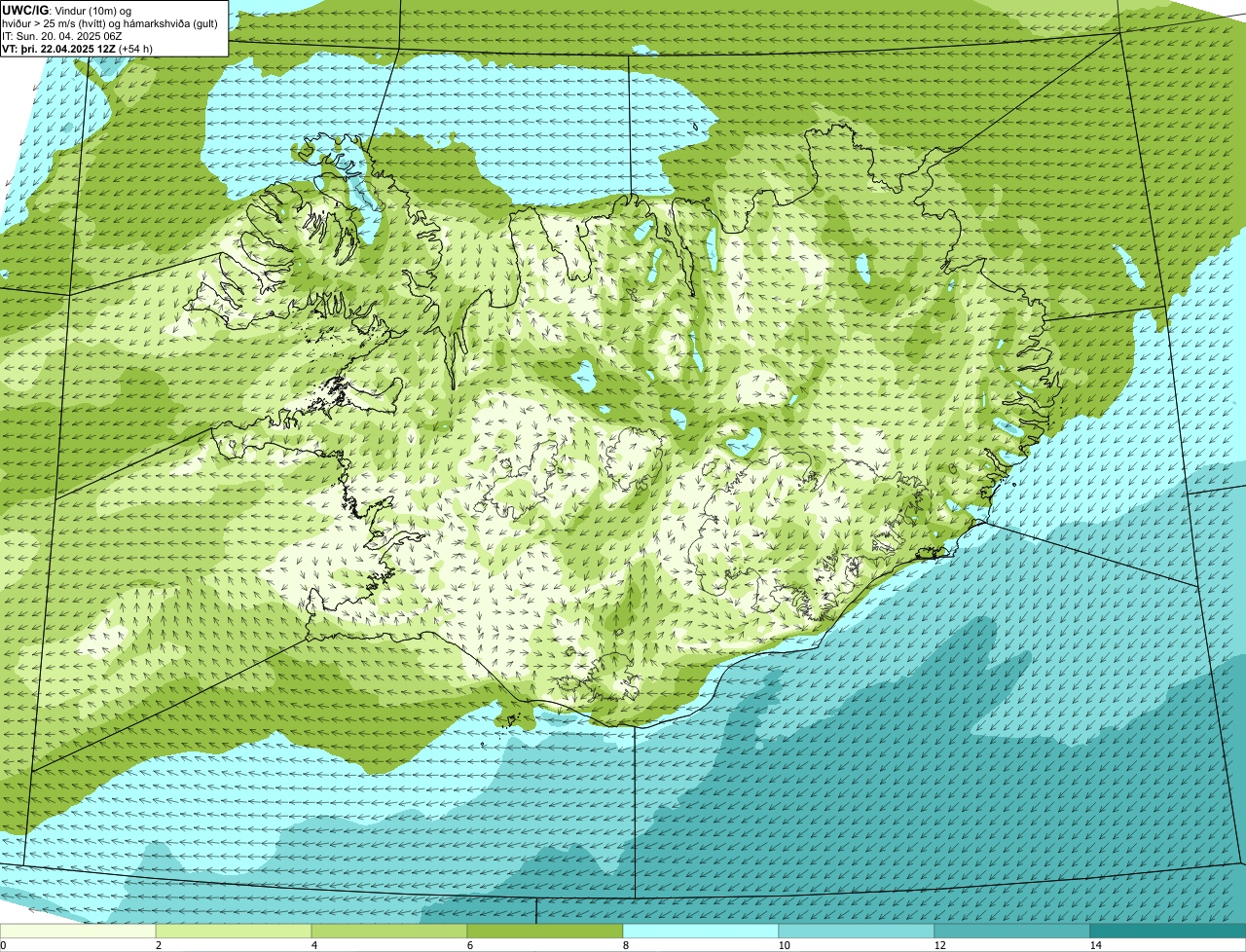Click the 8–10 m/s light cyan legend segment

[x=701, y=931]
